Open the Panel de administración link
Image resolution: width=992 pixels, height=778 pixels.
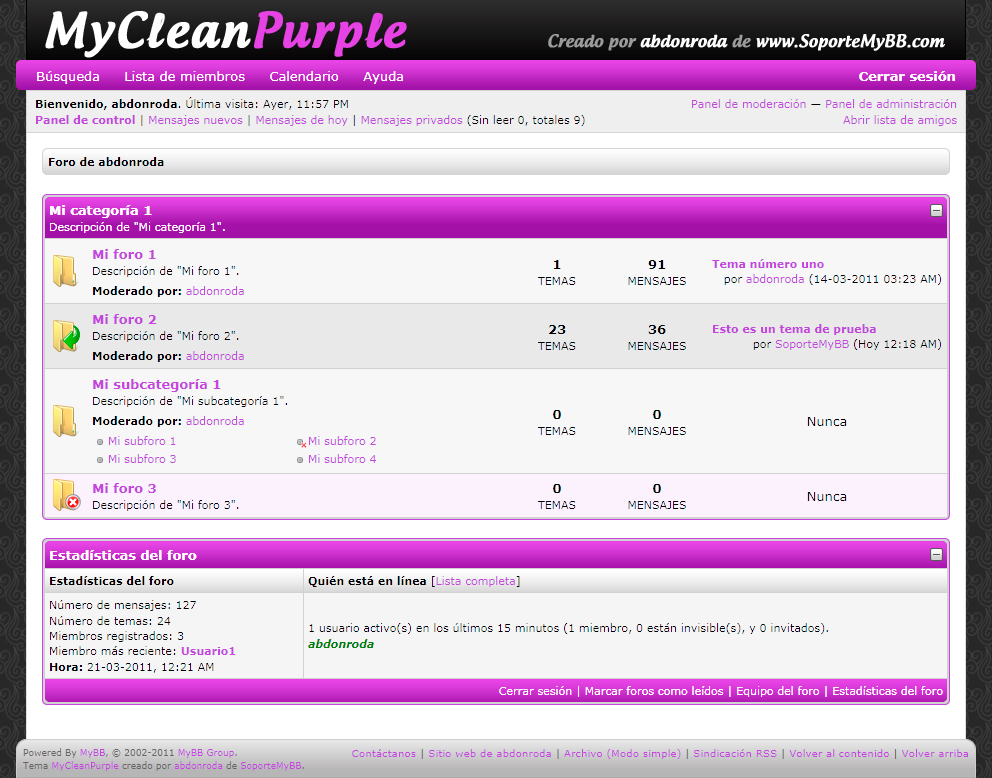pos(890,104)
